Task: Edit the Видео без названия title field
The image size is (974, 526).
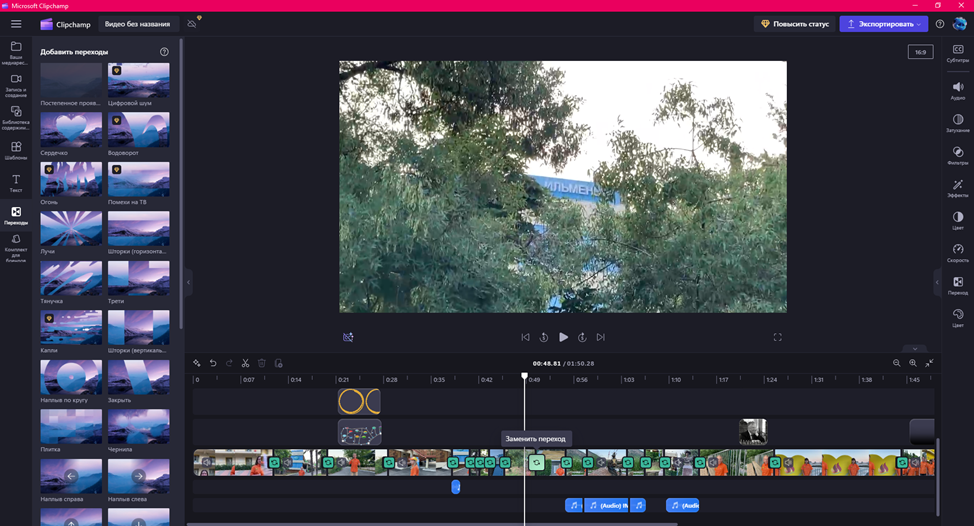Action: coord(138,24)
